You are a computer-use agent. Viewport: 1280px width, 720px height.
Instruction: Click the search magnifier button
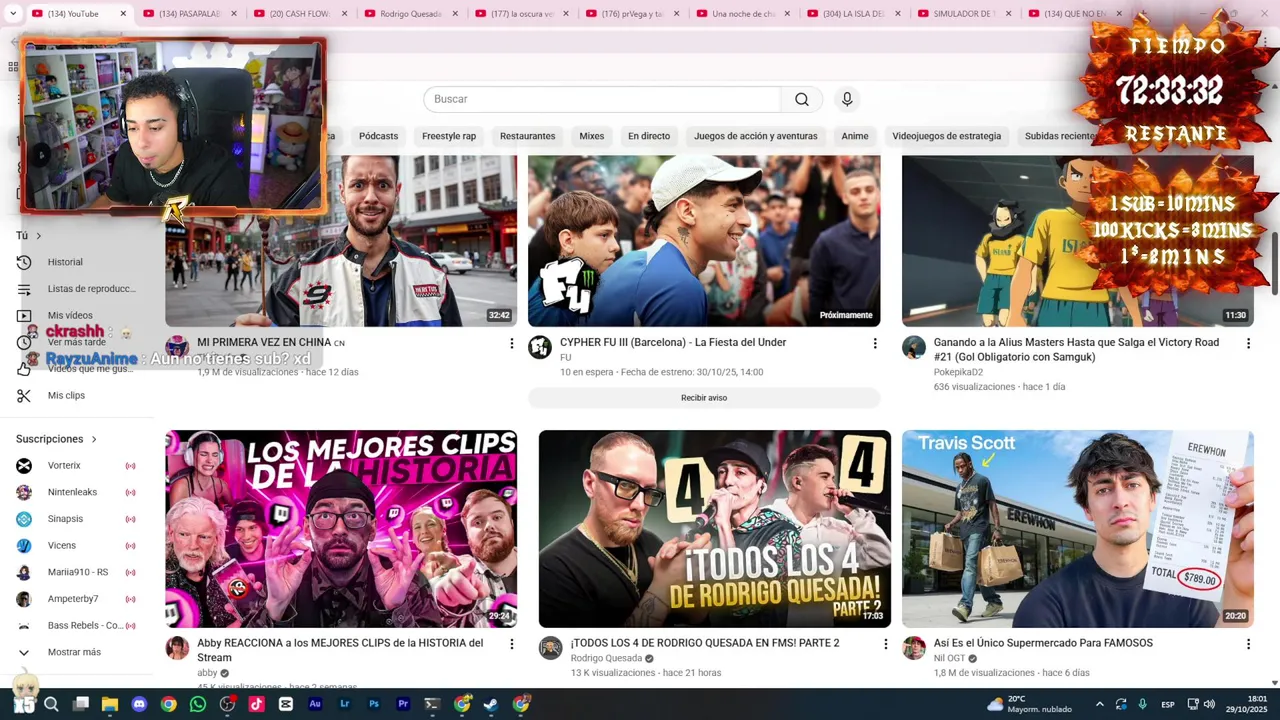tap(801, 99)
